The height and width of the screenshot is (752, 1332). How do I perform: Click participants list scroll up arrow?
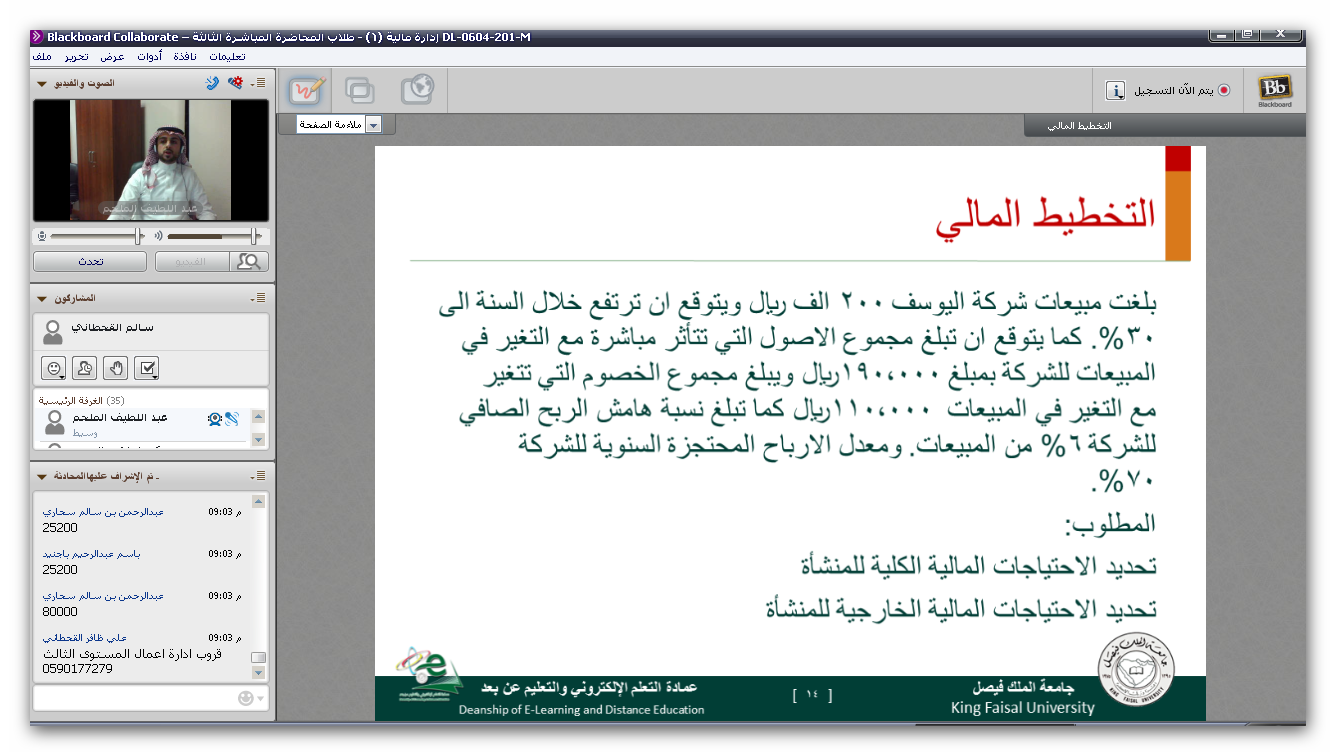(258, 416)
